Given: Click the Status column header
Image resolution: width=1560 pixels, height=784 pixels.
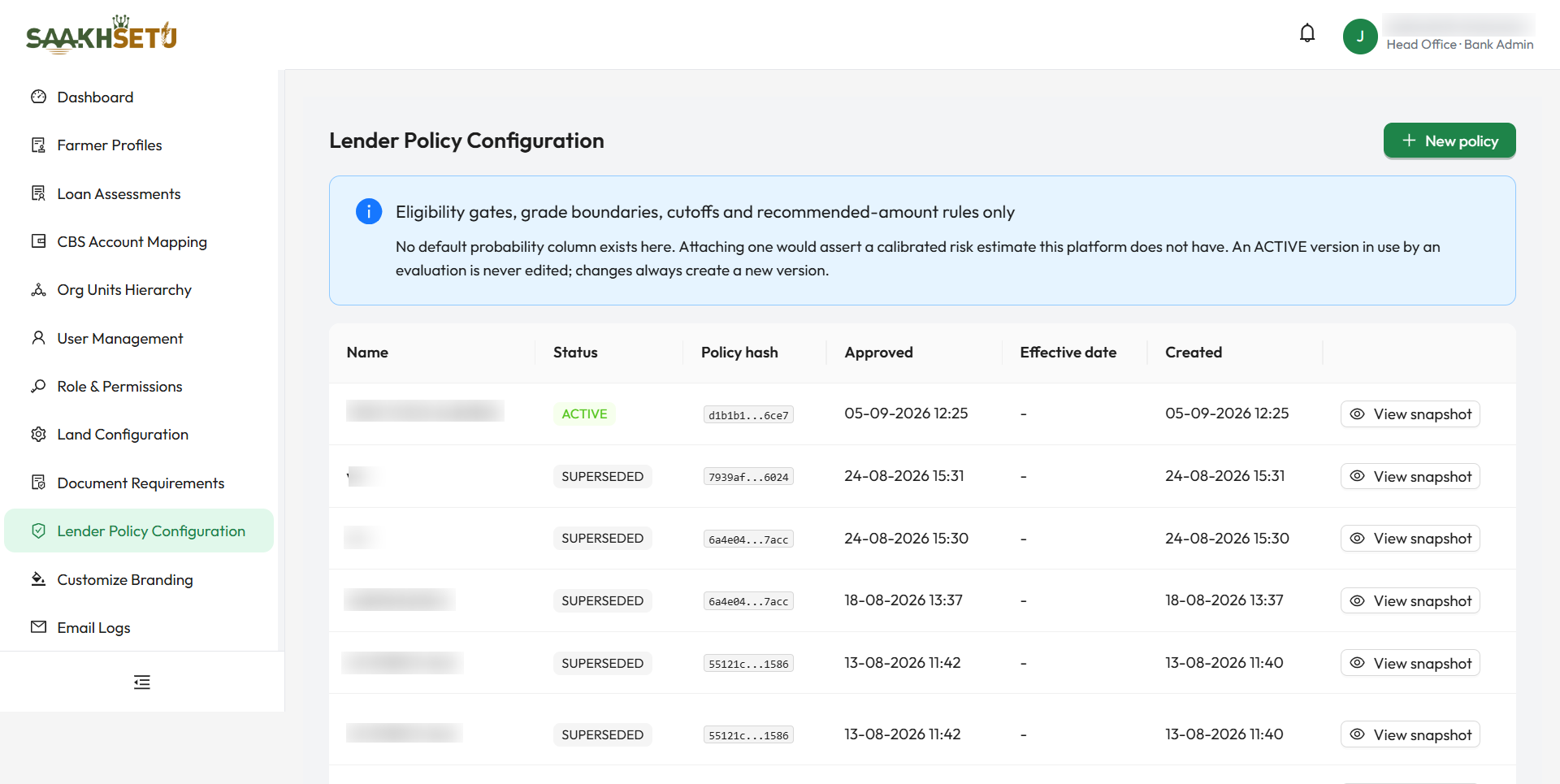Looking at the screenshot, I should [575, 353].
